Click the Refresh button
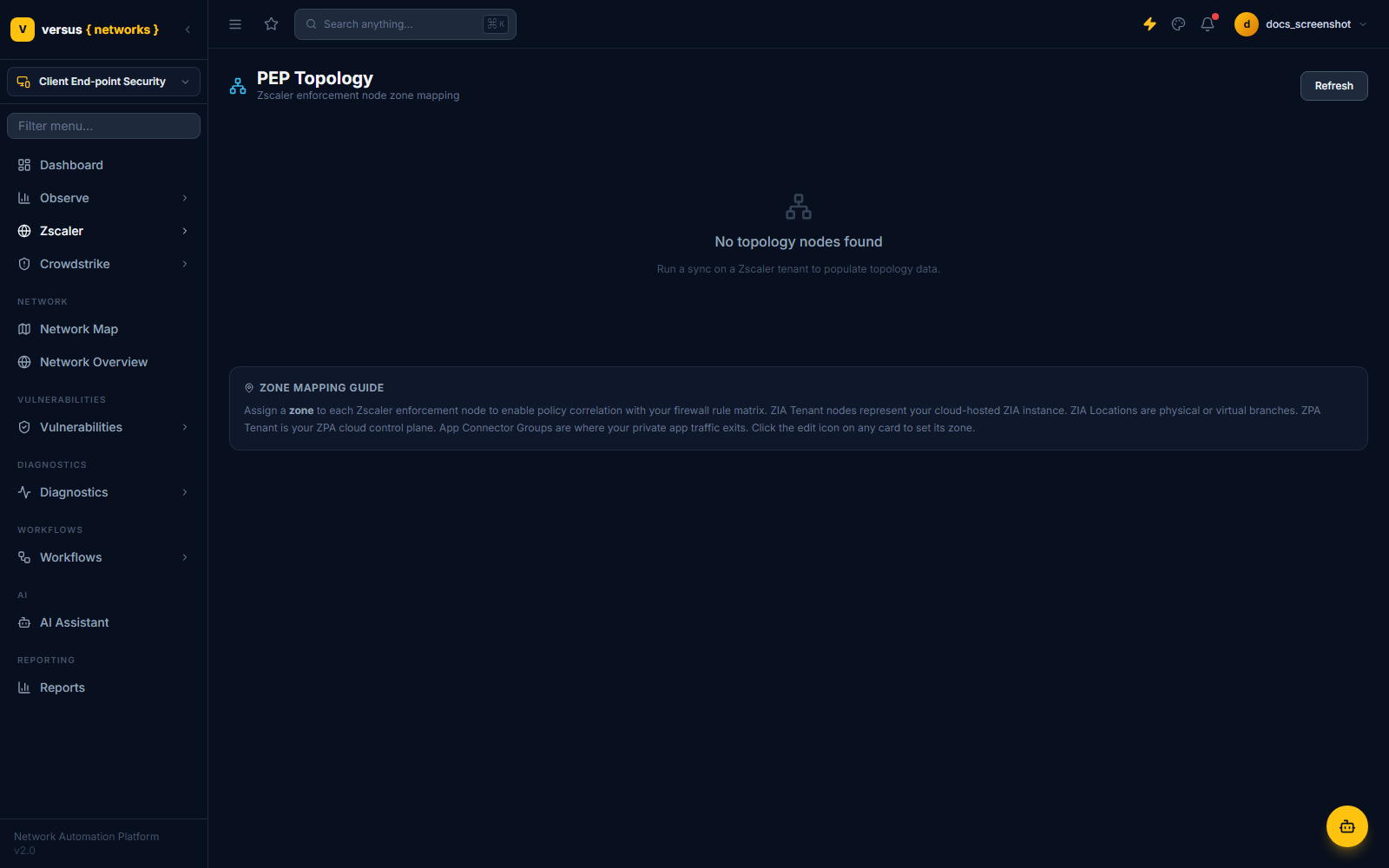Screen dimensions: 1389x868 [1333, 86]
